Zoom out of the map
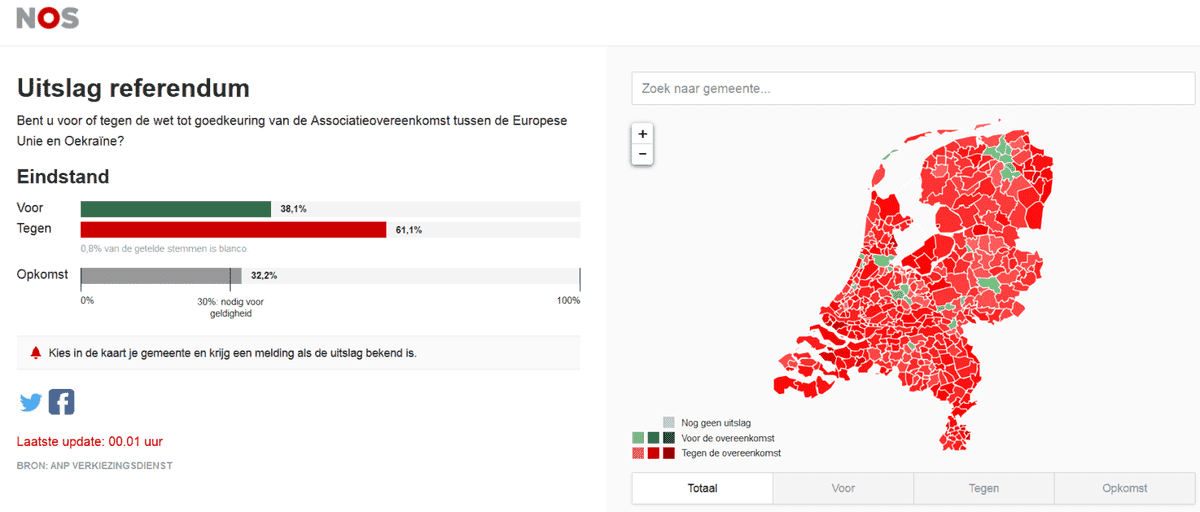 tap(642, 154)
